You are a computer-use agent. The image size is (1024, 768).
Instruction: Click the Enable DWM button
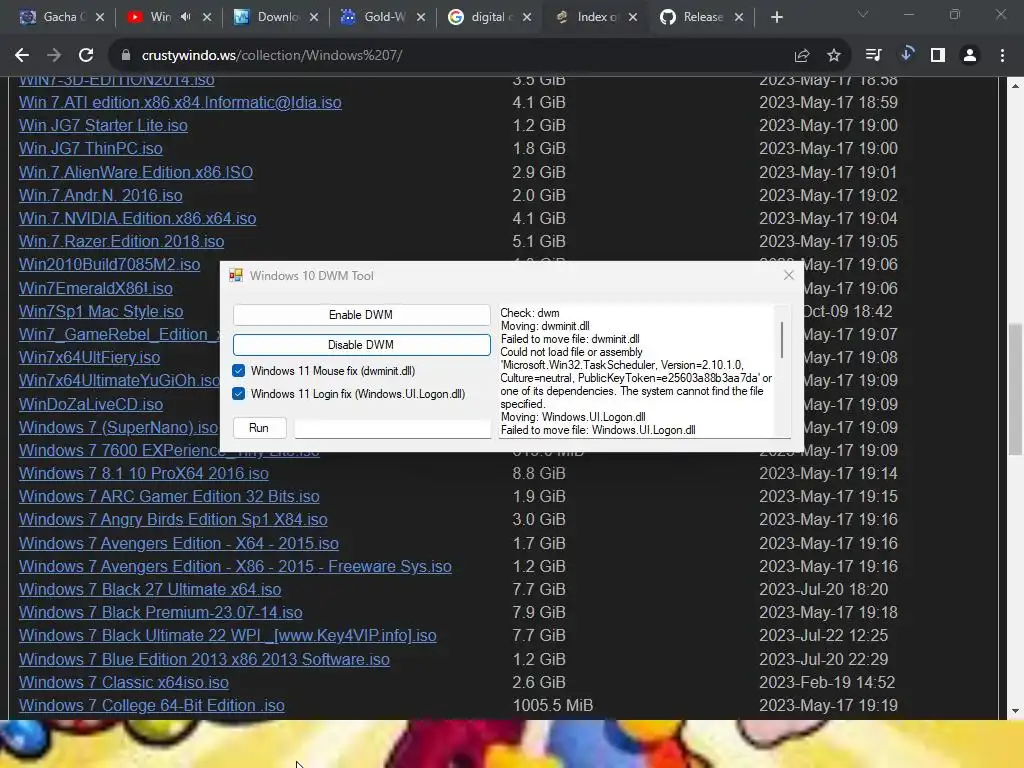pos(361,315)
